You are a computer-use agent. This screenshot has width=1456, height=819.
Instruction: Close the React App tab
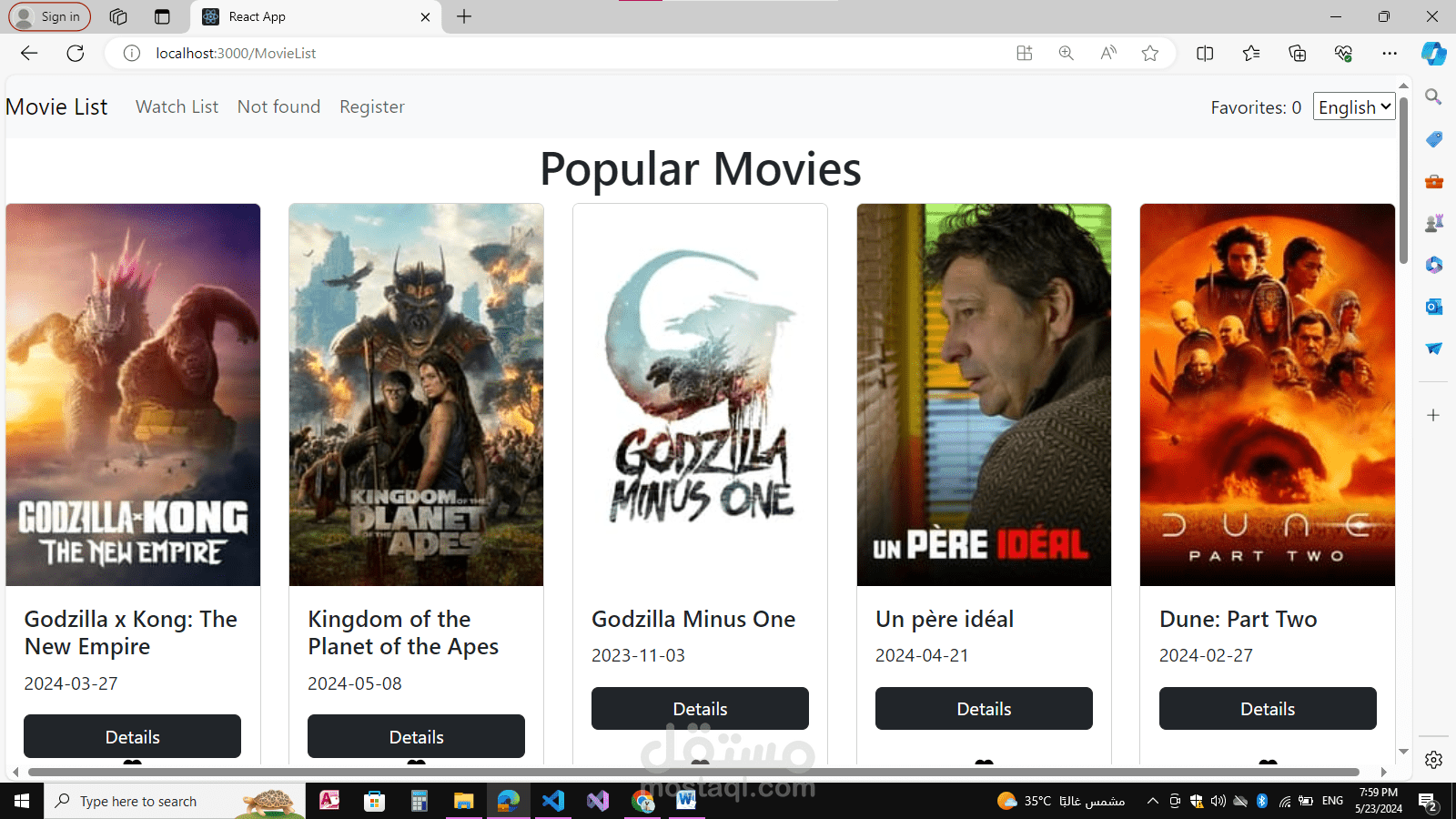[425, 16]
